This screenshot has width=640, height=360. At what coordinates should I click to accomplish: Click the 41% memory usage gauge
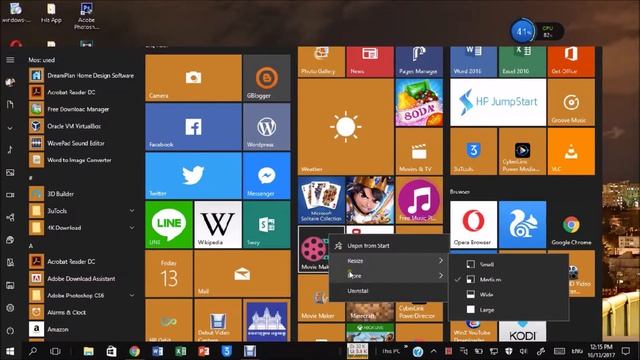click(x=523, y=31)
